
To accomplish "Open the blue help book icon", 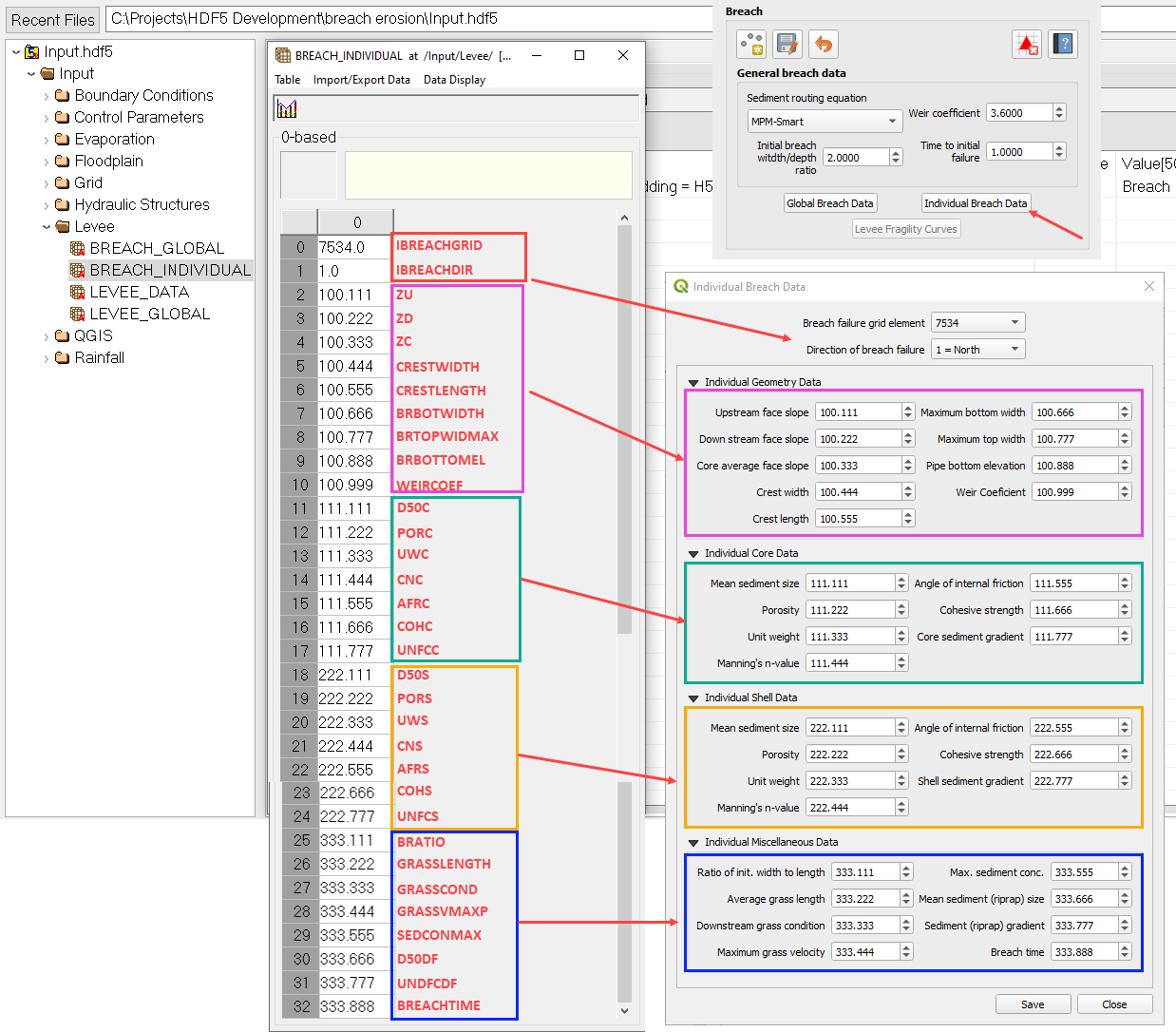I will pyautogui.click(x=1064, y=44).
